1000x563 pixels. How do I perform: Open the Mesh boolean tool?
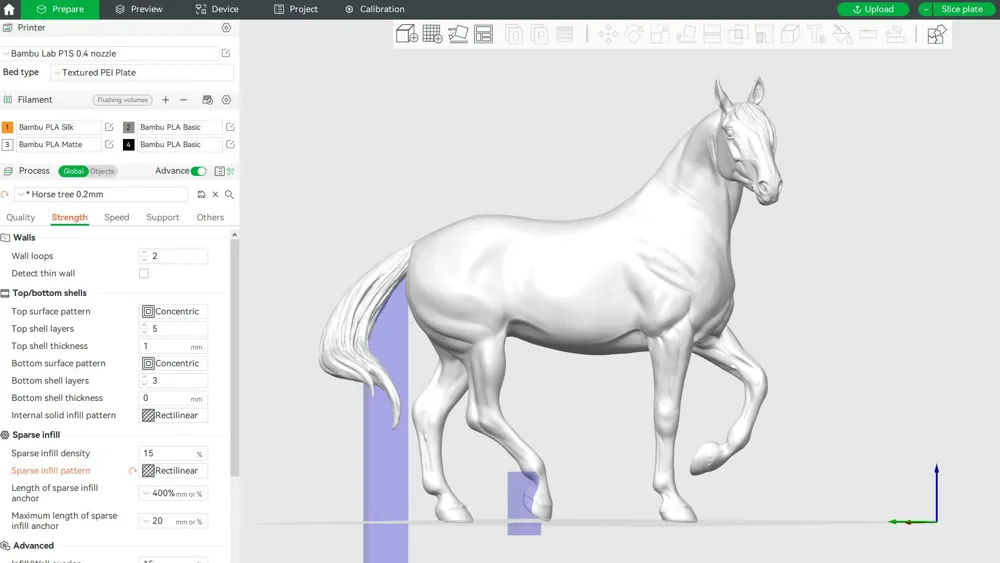tap(738, 34)
